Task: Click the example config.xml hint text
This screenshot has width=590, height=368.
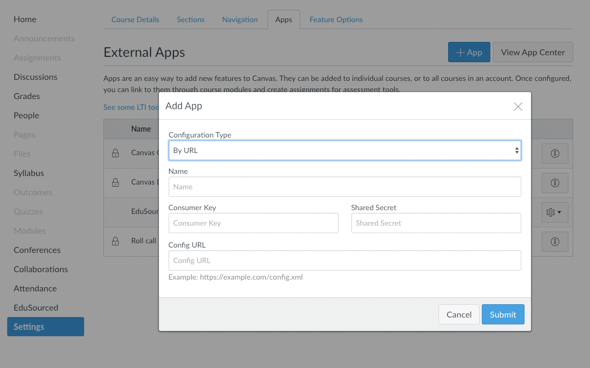Action: click(236, 277)
